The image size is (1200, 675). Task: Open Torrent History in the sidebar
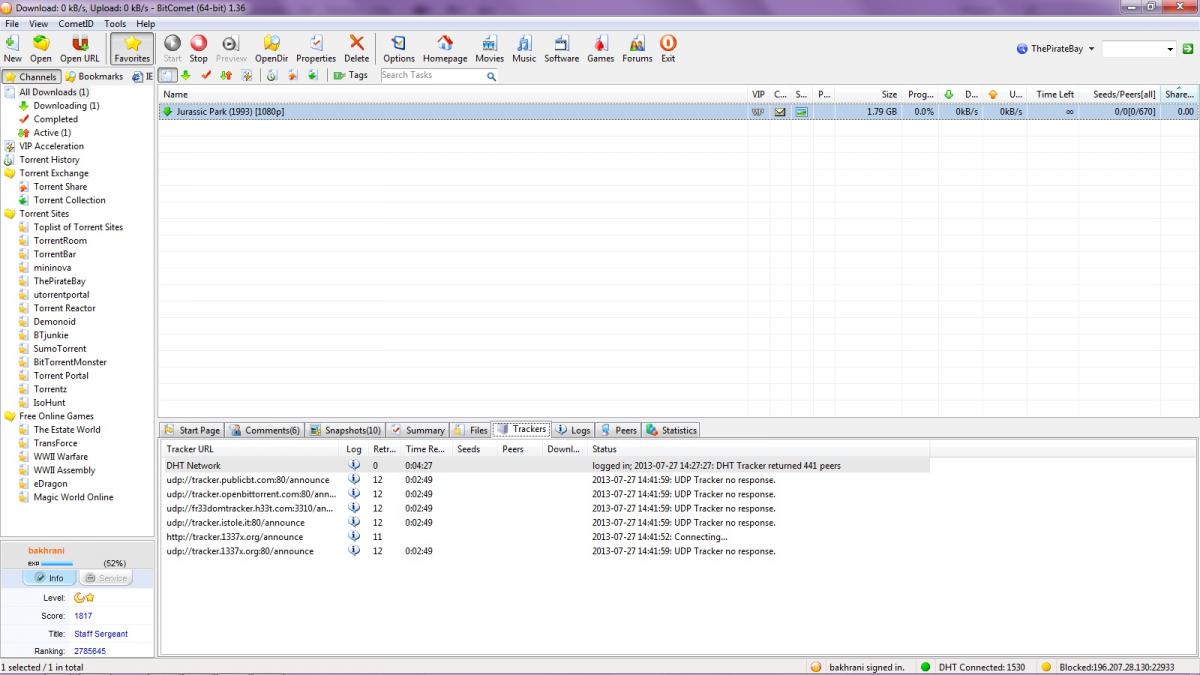coord(49,160)
